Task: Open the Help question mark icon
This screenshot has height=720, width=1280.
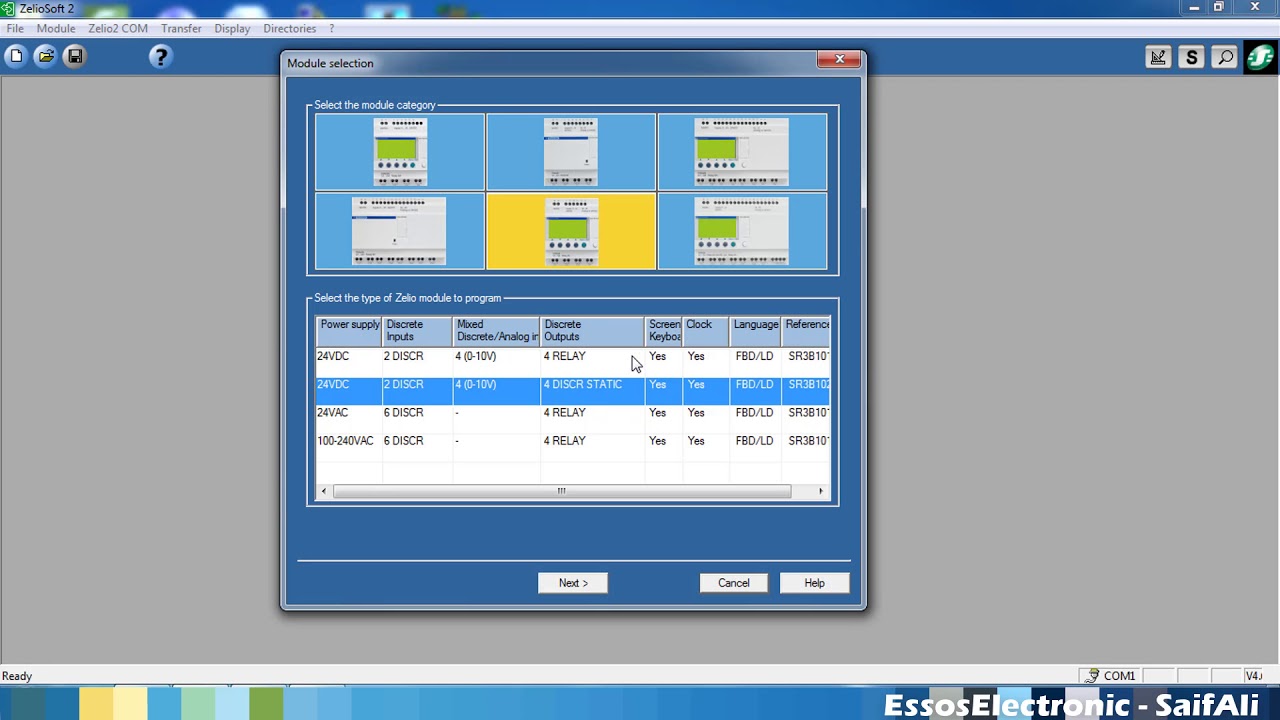Action: [x=160, y=57]
